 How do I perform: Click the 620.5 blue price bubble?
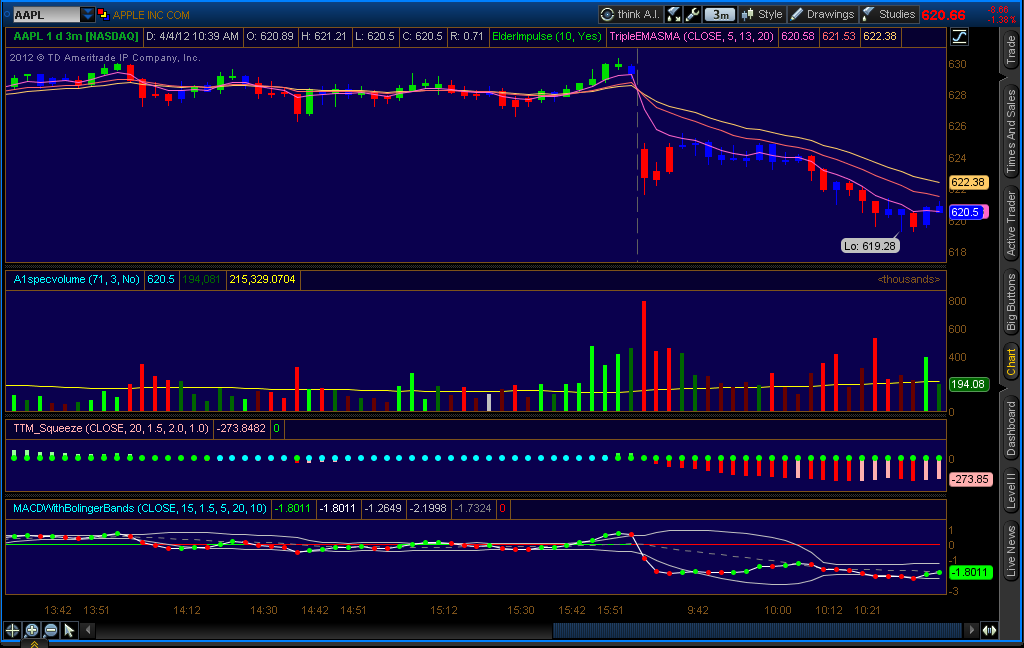(x=965, y=212)
